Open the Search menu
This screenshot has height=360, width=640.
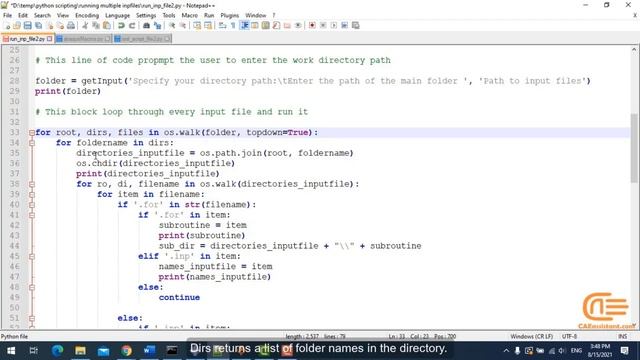42,16
